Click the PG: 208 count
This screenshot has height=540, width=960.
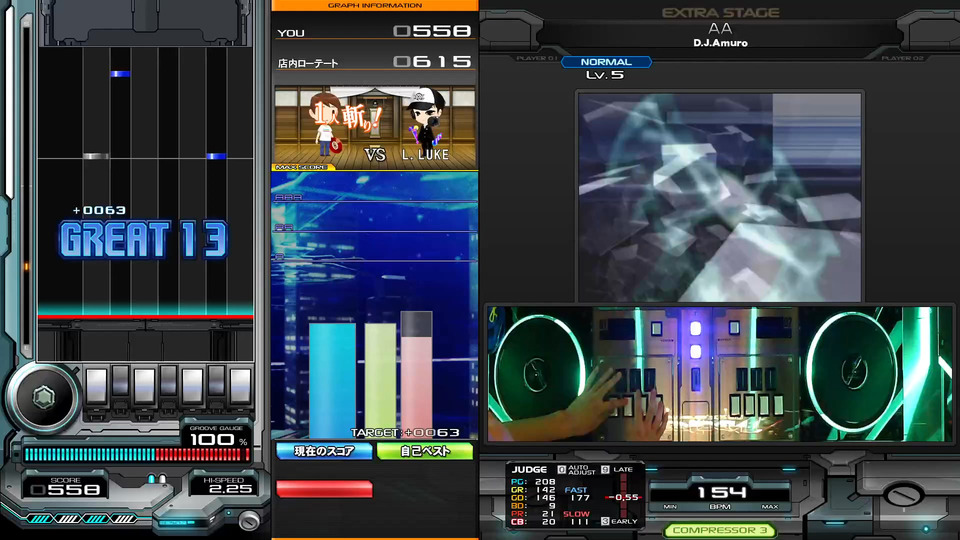533,482
